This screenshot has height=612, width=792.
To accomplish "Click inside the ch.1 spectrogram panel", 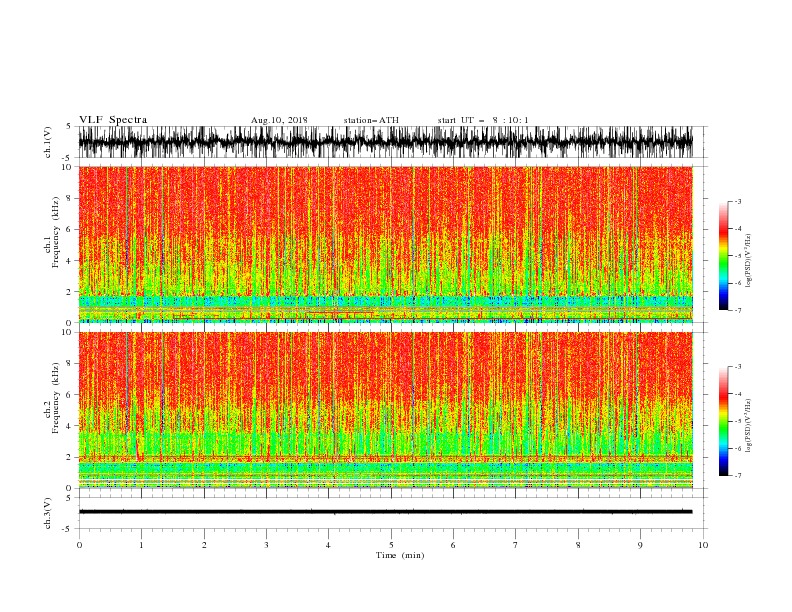I will (x=385, y=244).
